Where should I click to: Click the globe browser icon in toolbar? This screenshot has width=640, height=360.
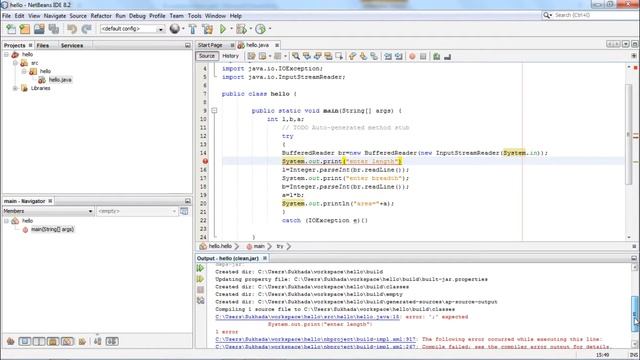[175, 29]
